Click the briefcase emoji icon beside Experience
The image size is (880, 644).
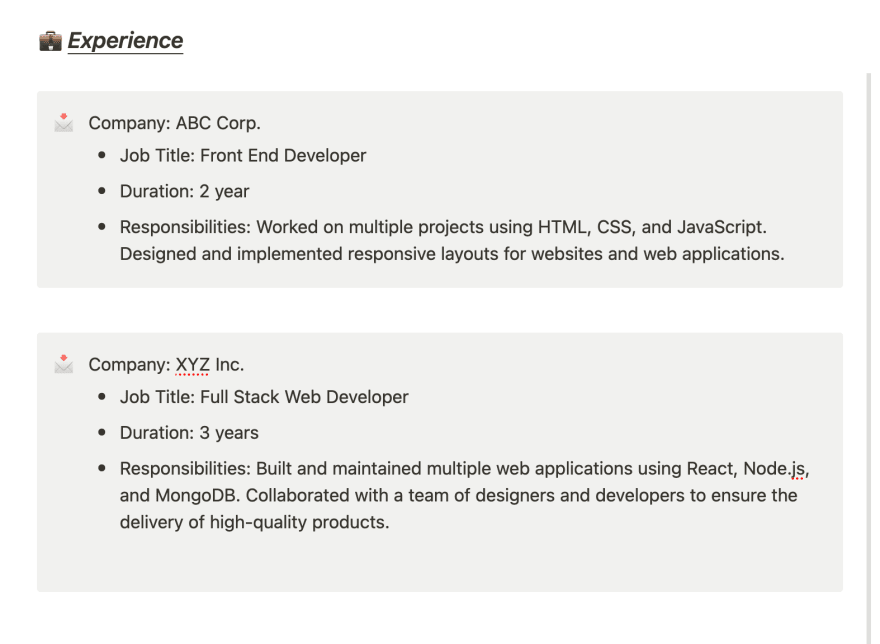(50, 41)
